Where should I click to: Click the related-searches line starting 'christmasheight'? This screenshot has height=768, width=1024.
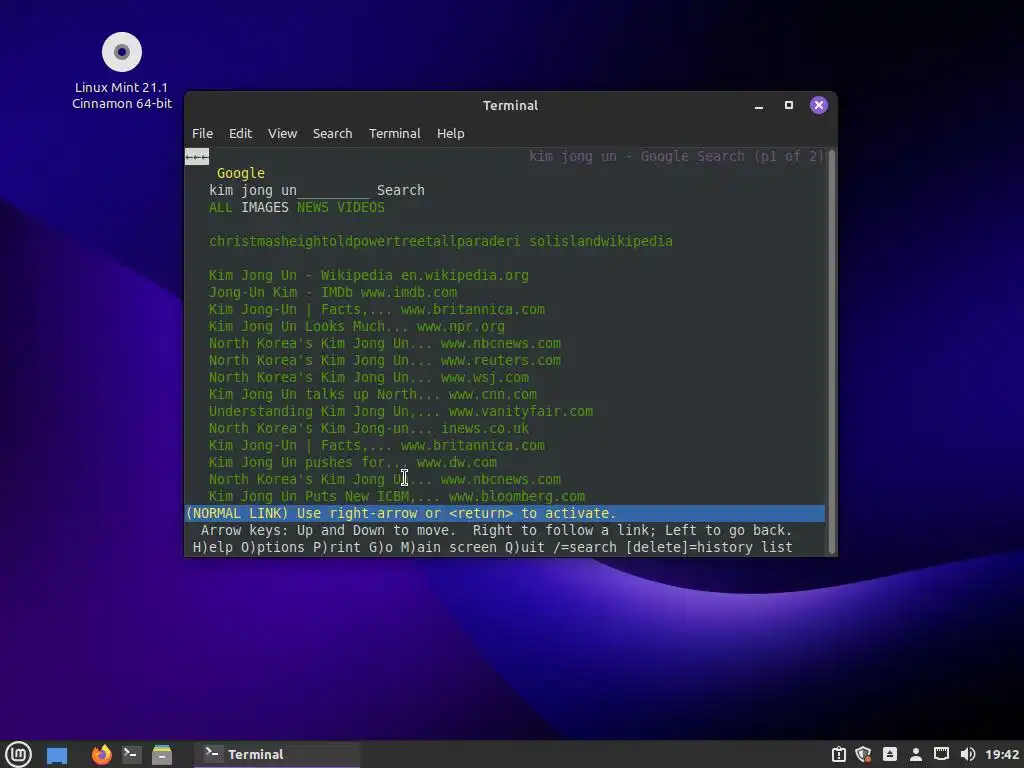click(x=441, y=241)
